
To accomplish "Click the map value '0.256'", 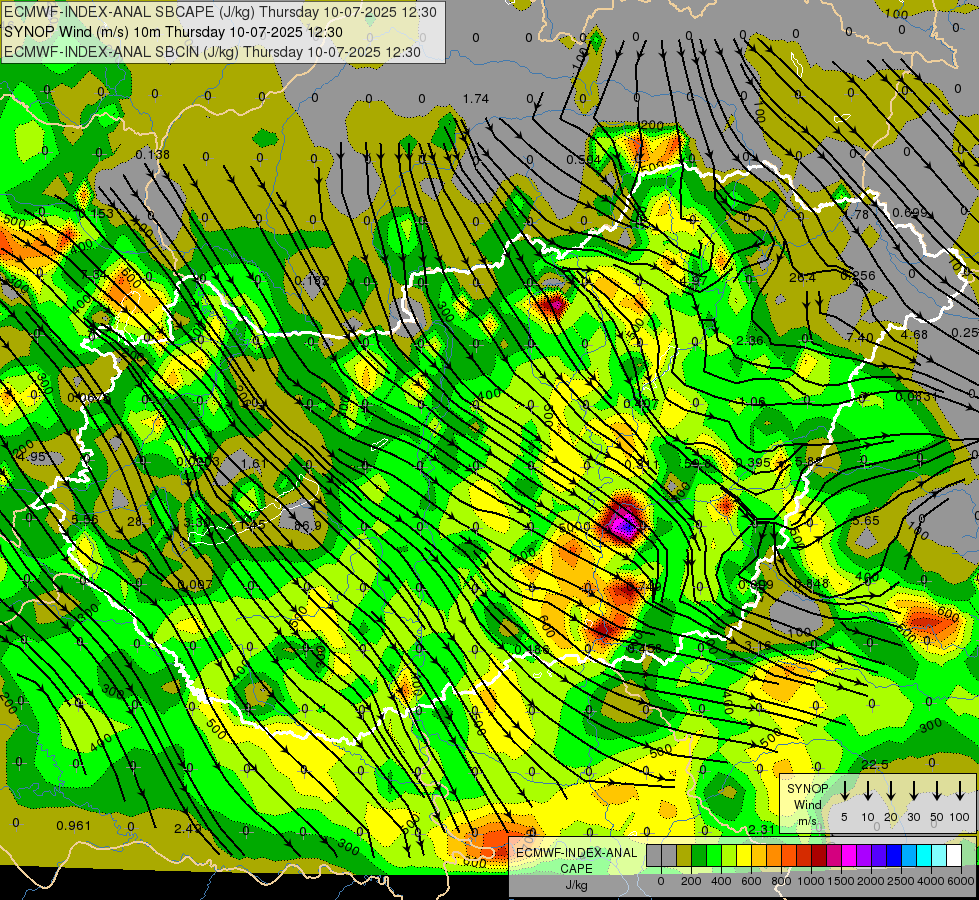I will [858, 275].
